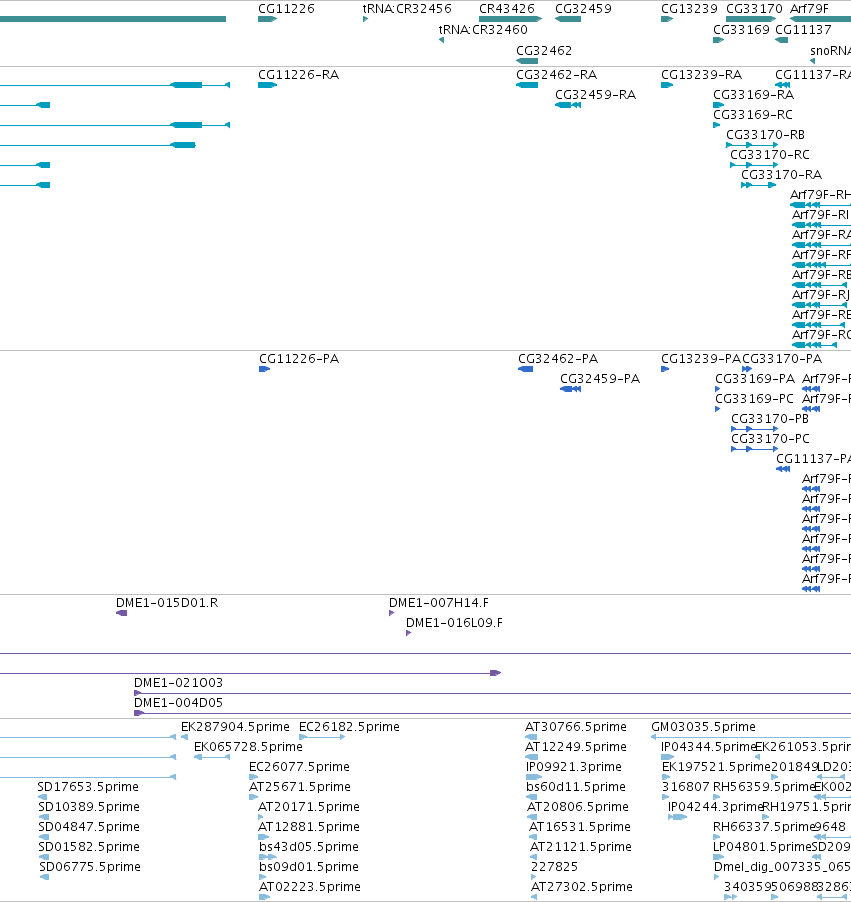This screenshot has height=902, width=851.
Task: Click the AT25671.5prime EST label
Action: point(299,786)
